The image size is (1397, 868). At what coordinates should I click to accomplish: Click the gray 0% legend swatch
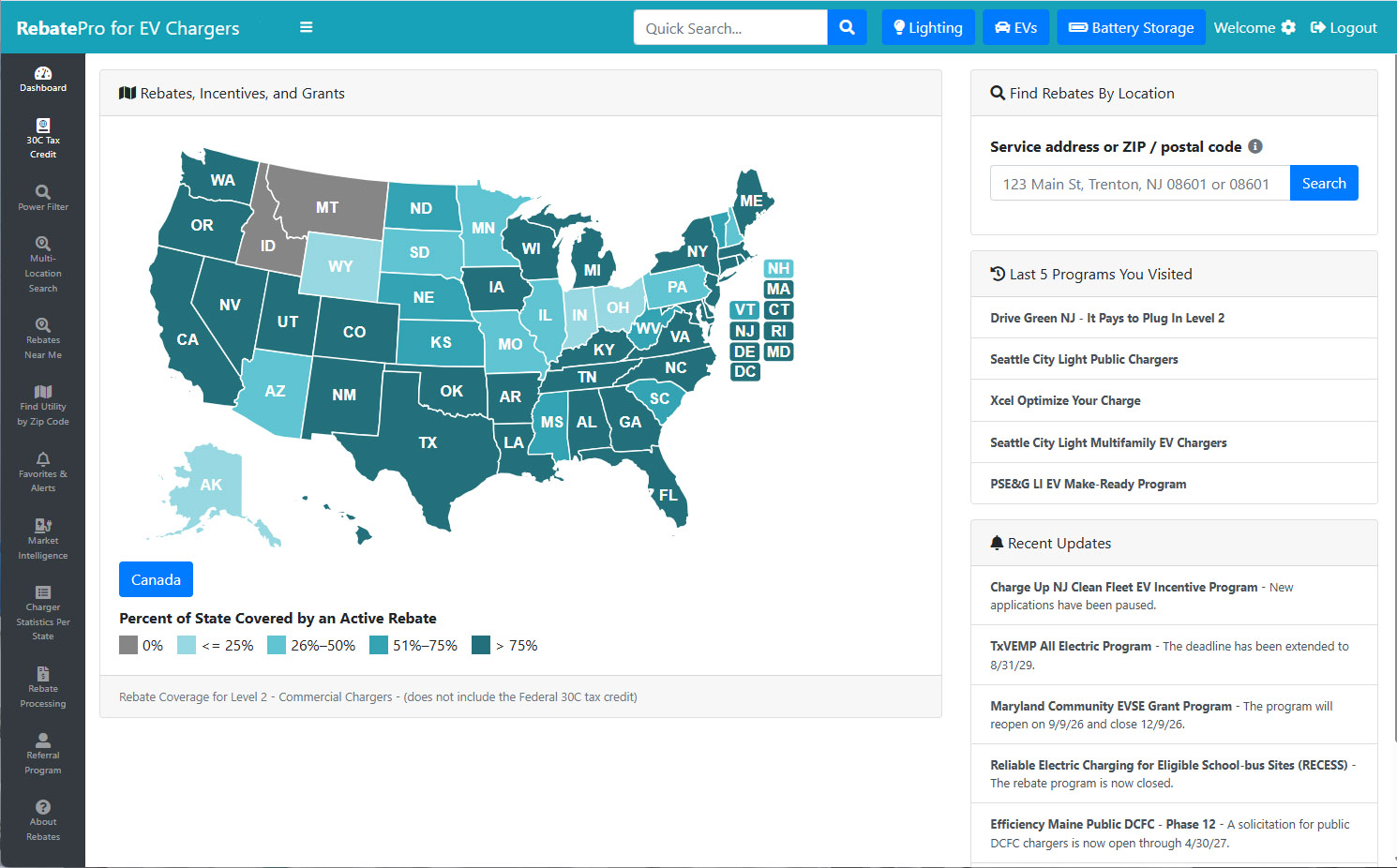[128, 645]
